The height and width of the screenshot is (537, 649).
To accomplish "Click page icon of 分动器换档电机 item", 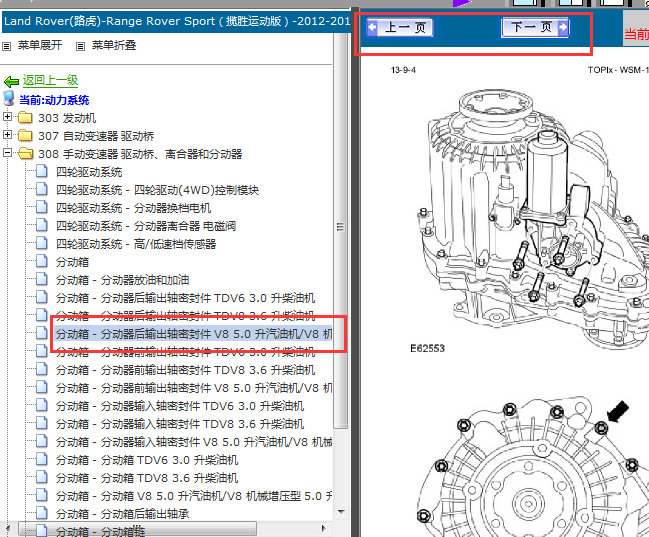I will pyautogui.click(x=42, y=207).
